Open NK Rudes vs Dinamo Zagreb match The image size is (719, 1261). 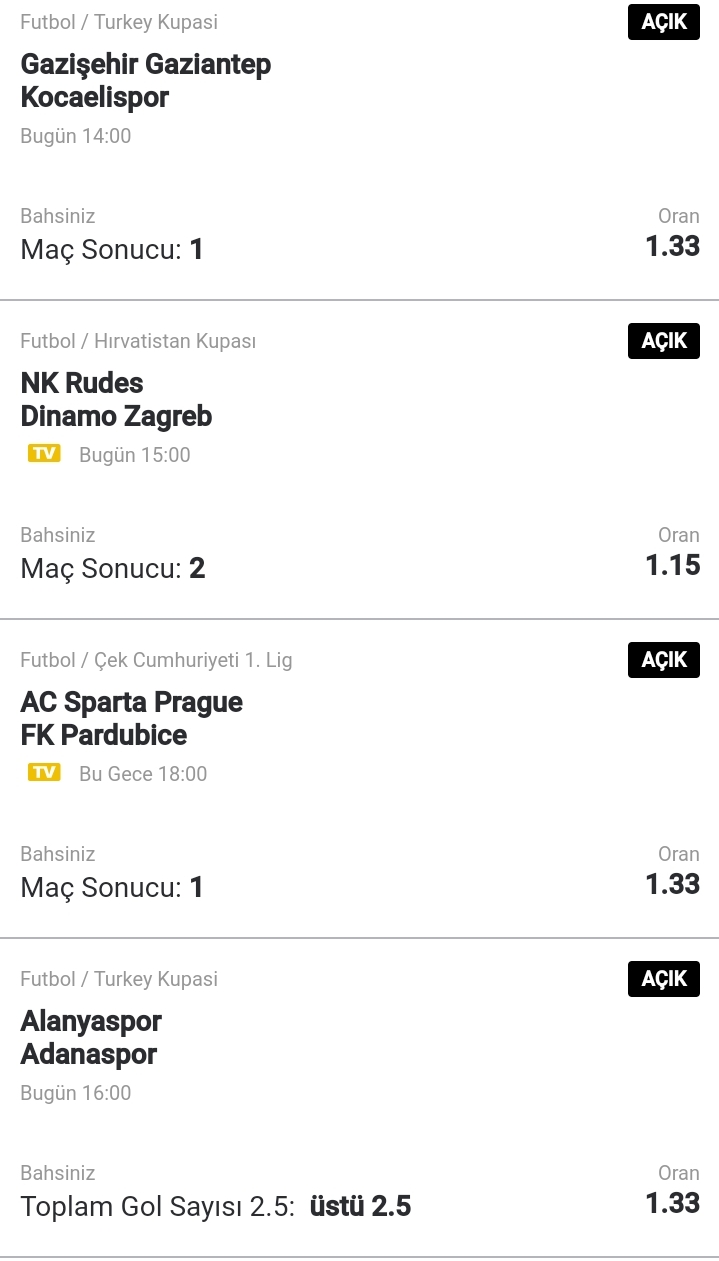tap(116, 400)
